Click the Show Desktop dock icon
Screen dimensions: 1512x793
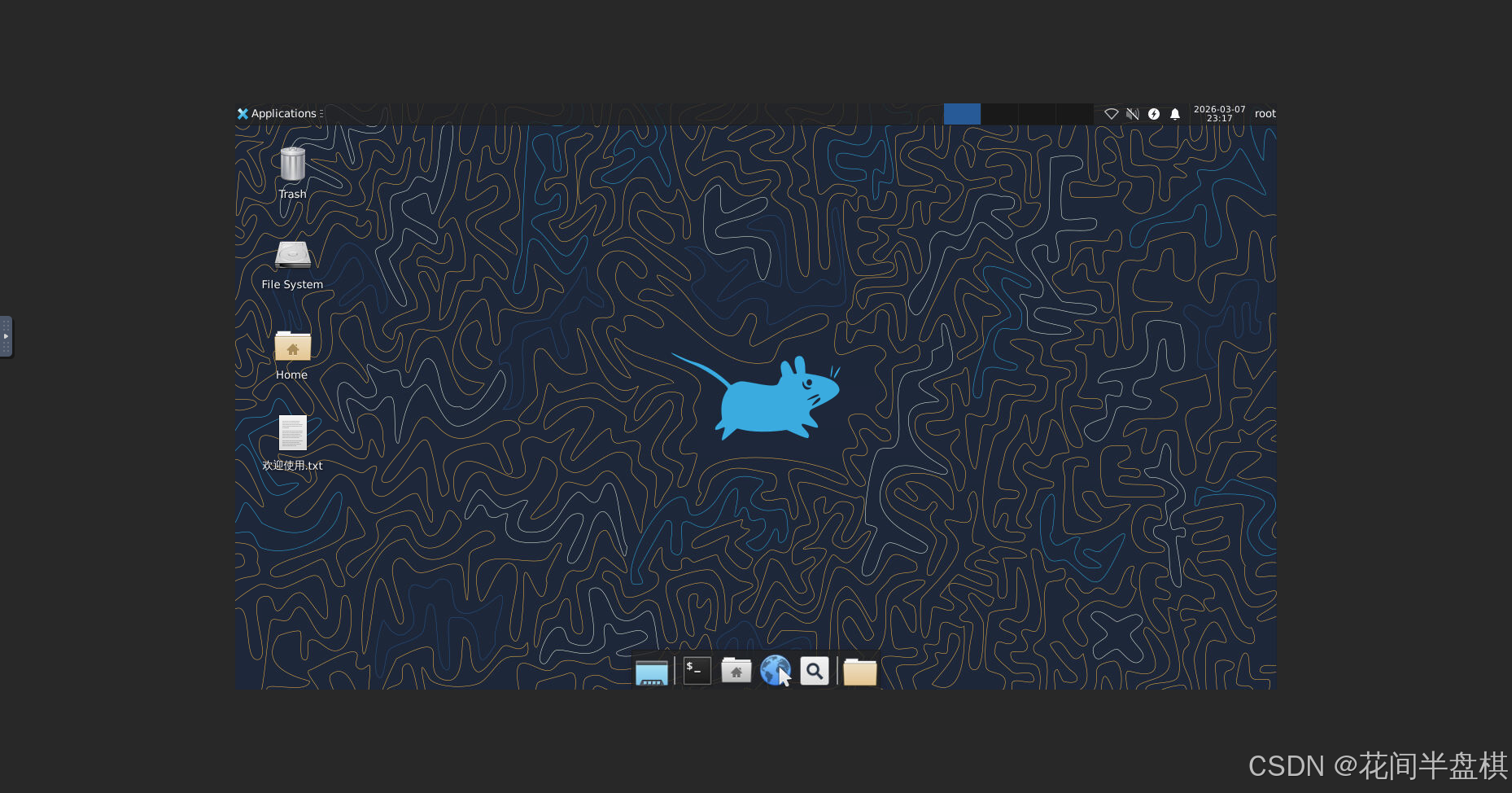tap(651, 672)
